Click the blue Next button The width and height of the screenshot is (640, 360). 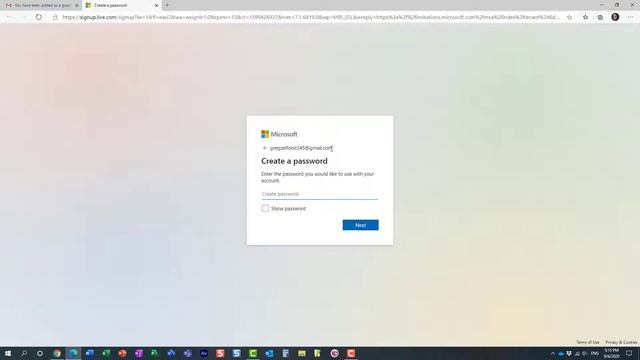point(360,225)
